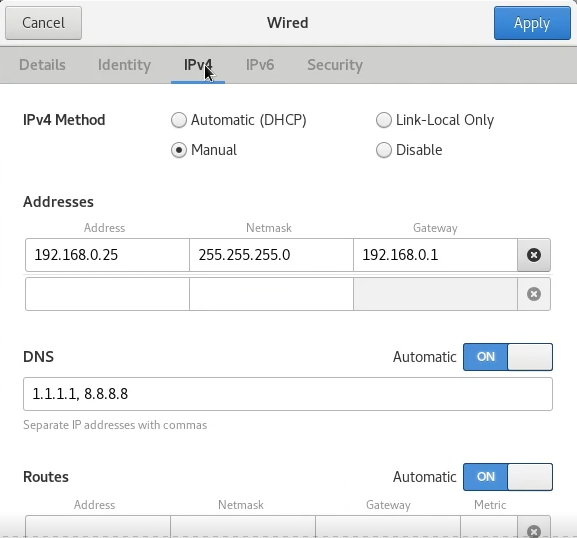Focus the 192.168.0.1 gateway field

point(435,255)
